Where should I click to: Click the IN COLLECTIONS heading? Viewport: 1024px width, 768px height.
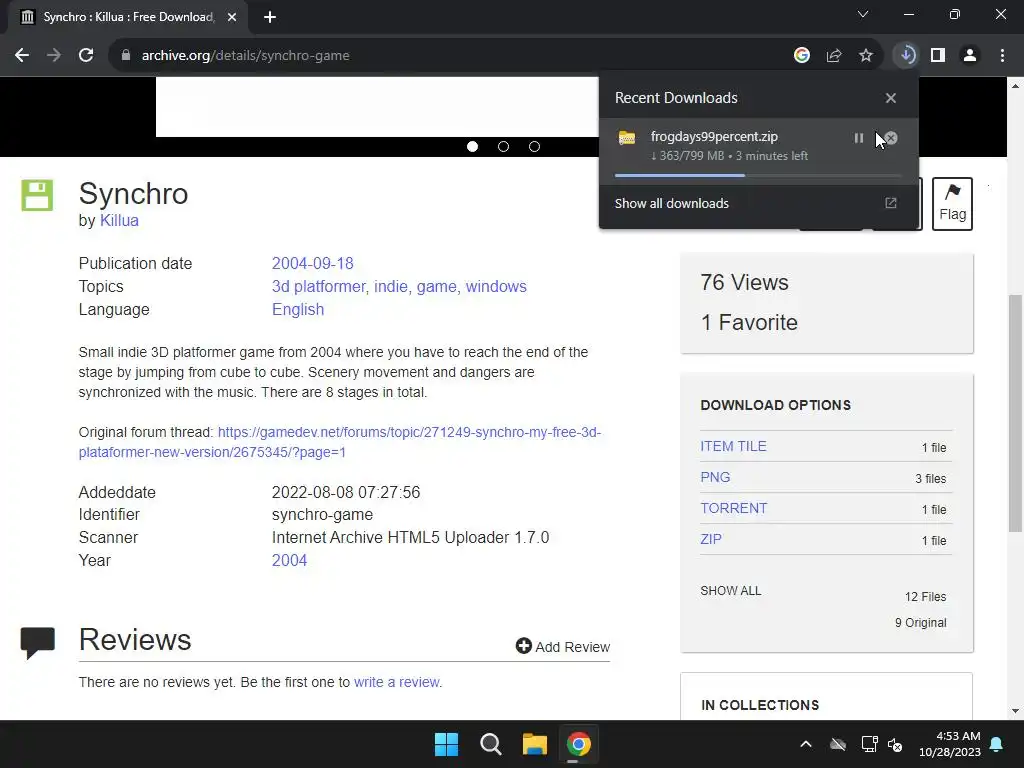click(x=760, y=705)
